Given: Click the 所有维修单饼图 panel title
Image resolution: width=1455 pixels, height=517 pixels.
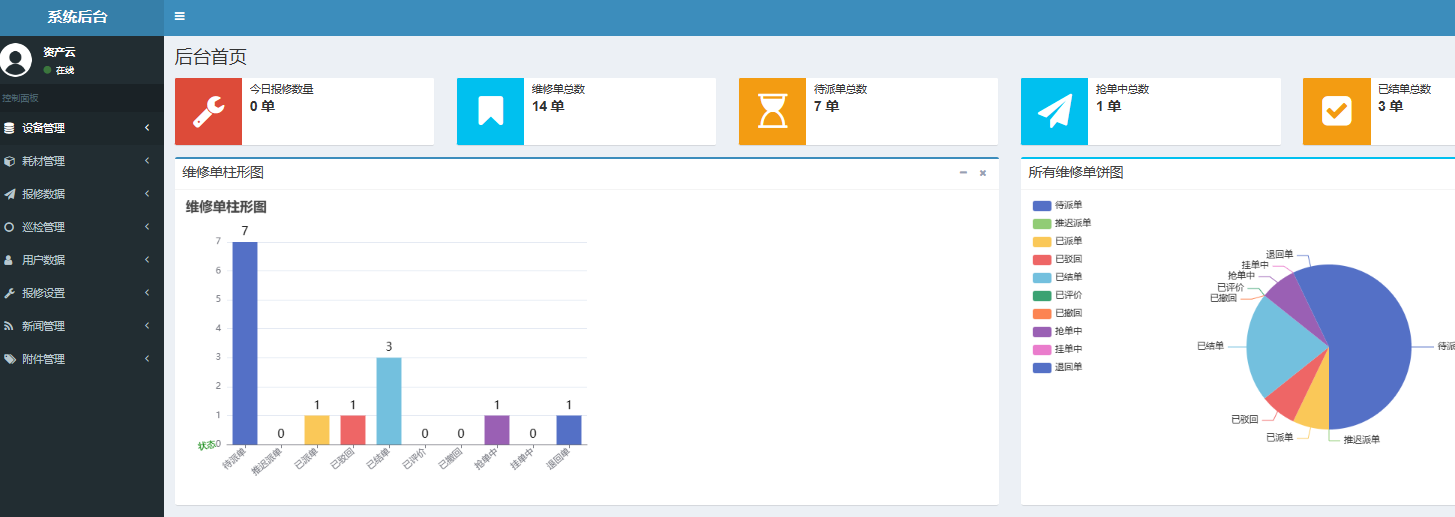Looking at the screenshot, I should click(1076, 172).
